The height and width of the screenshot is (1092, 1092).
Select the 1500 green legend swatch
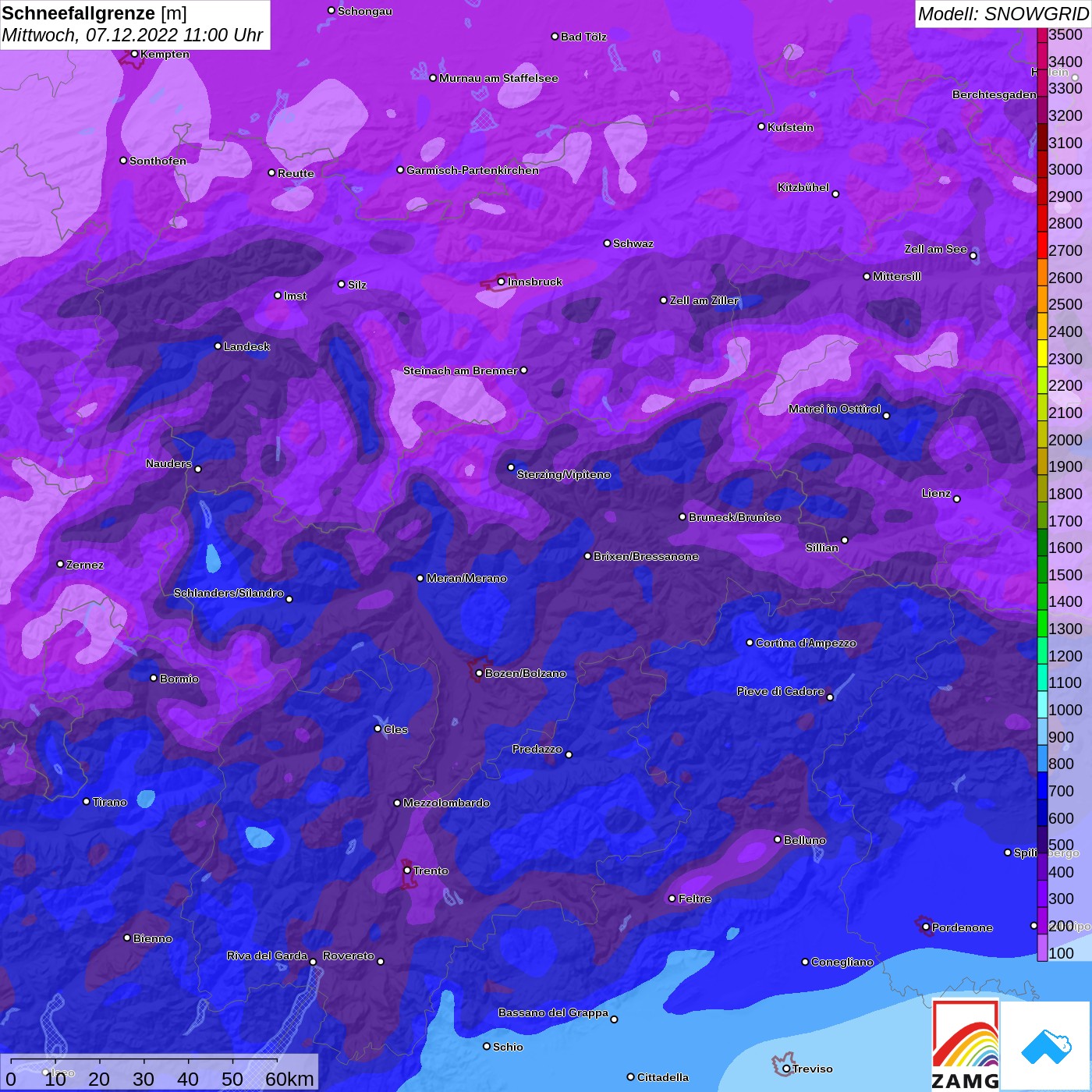click(1042, 569)
